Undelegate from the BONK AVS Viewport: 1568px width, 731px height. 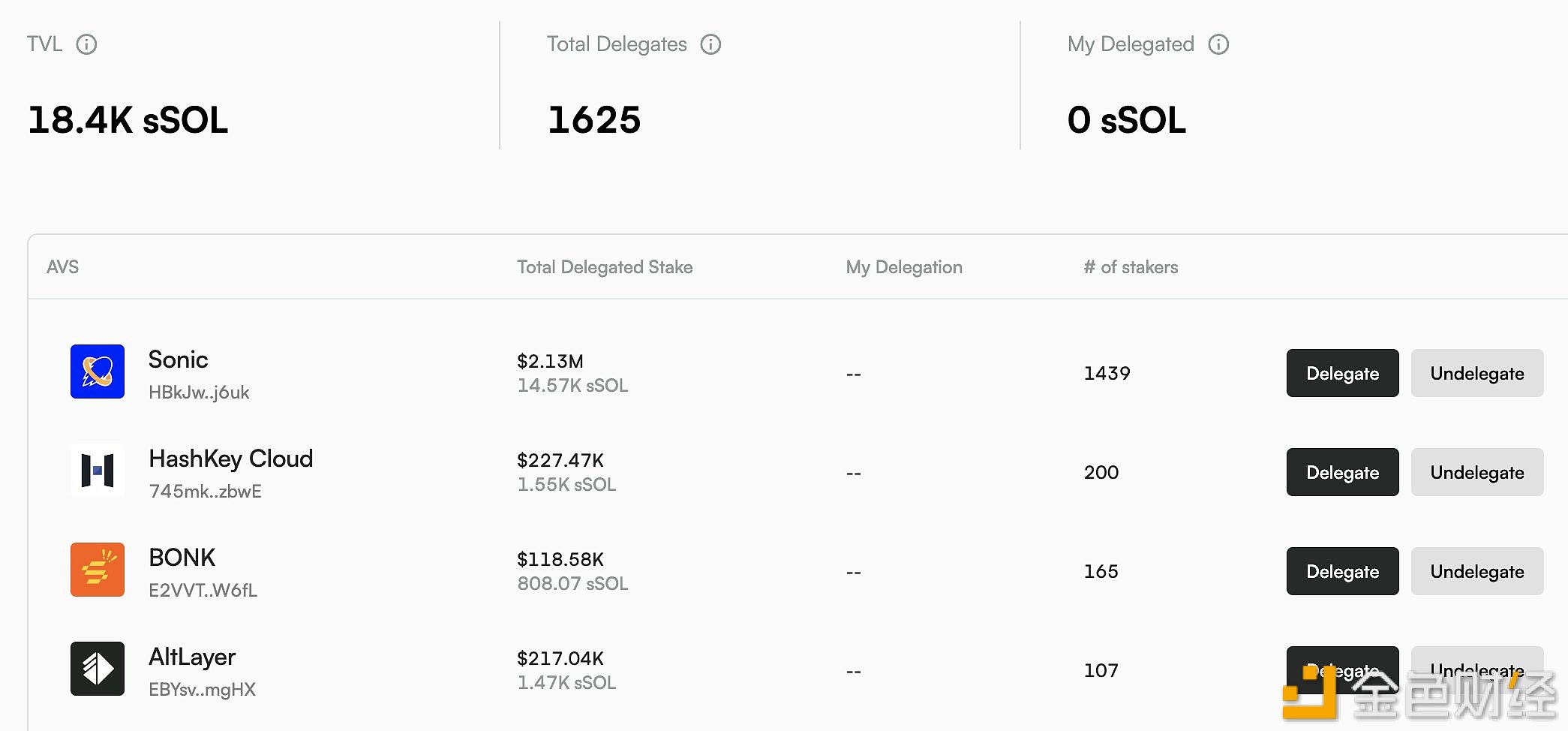[1476, 571]
